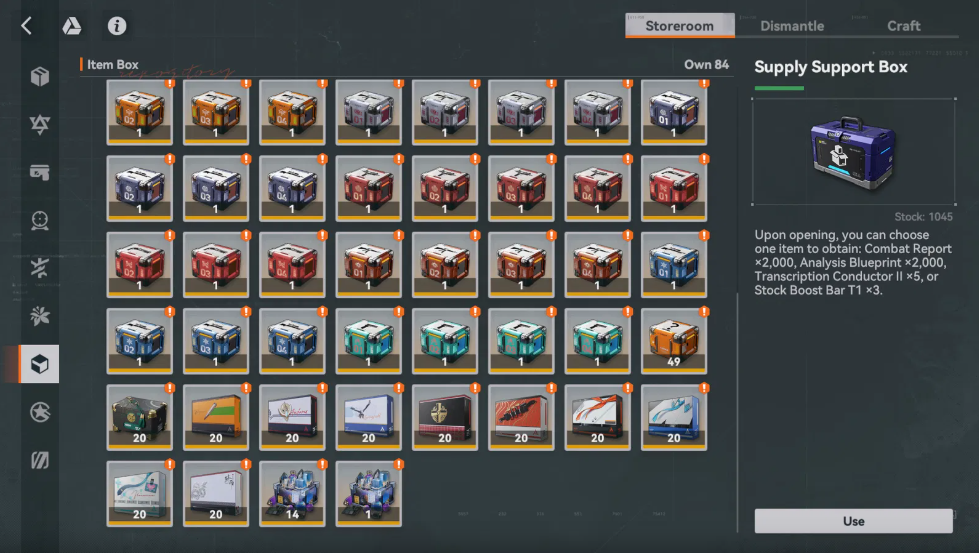Click the triangular logo icon at top
979x553 pixels.
[x=71, y=26]
